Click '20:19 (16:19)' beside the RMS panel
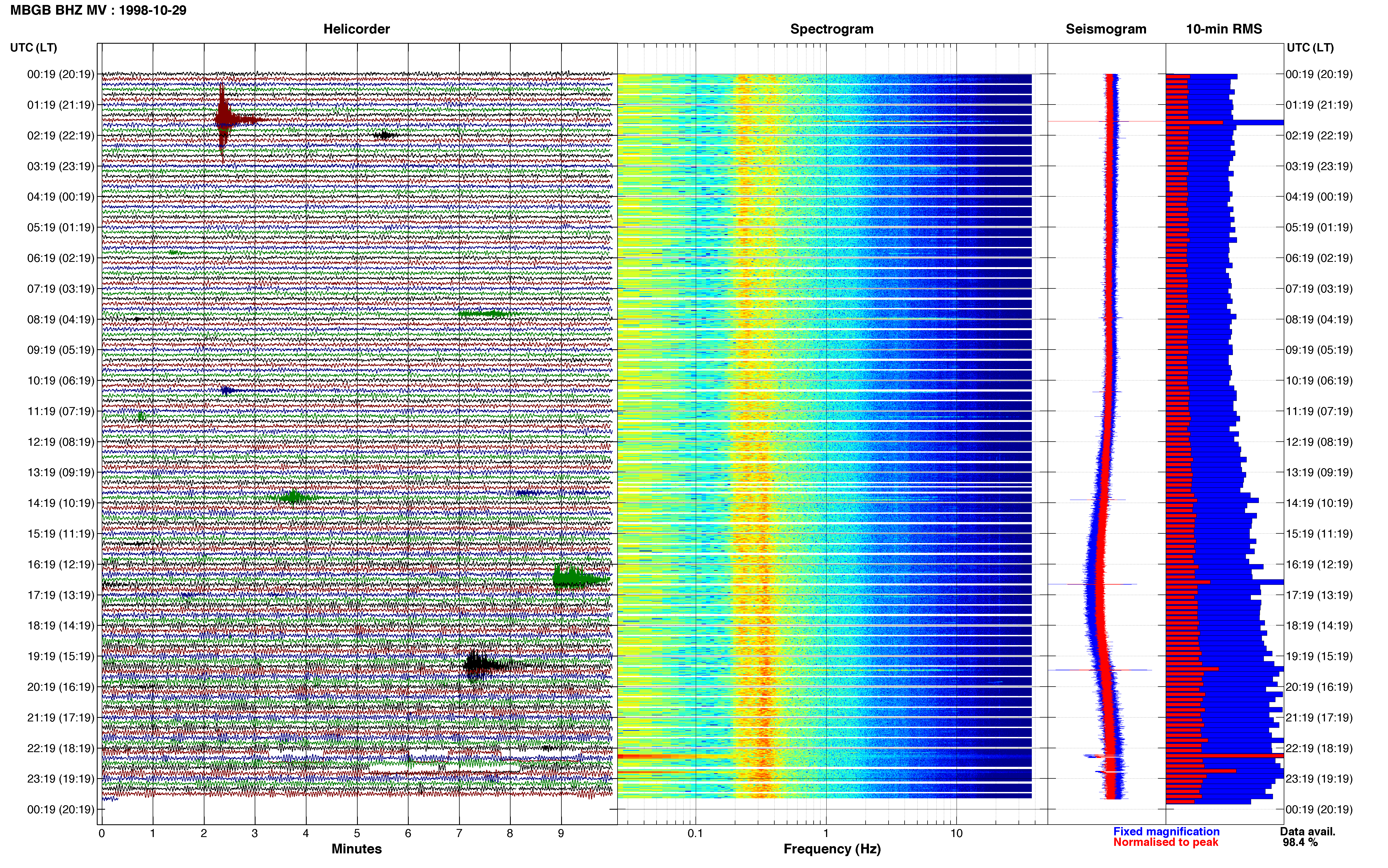The height and width of the screenshot is (868, 1388). click(1319, 687)
